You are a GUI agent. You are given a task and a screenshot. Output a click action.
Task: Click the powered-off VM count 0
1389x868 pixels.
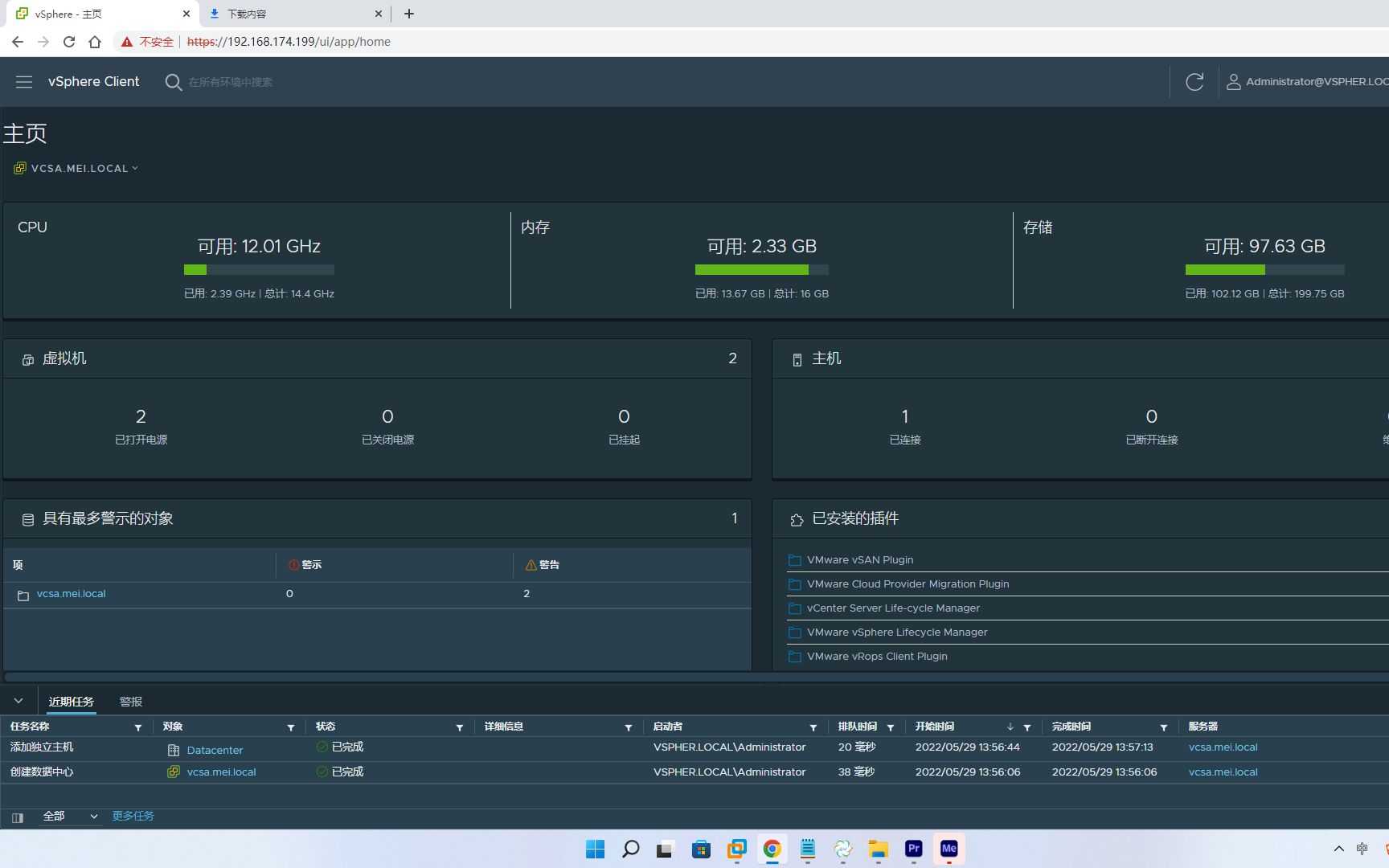387,416
